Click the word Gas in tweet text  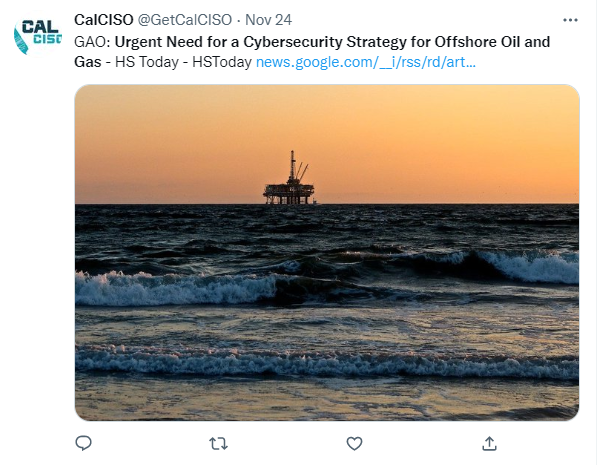point(88,62)
